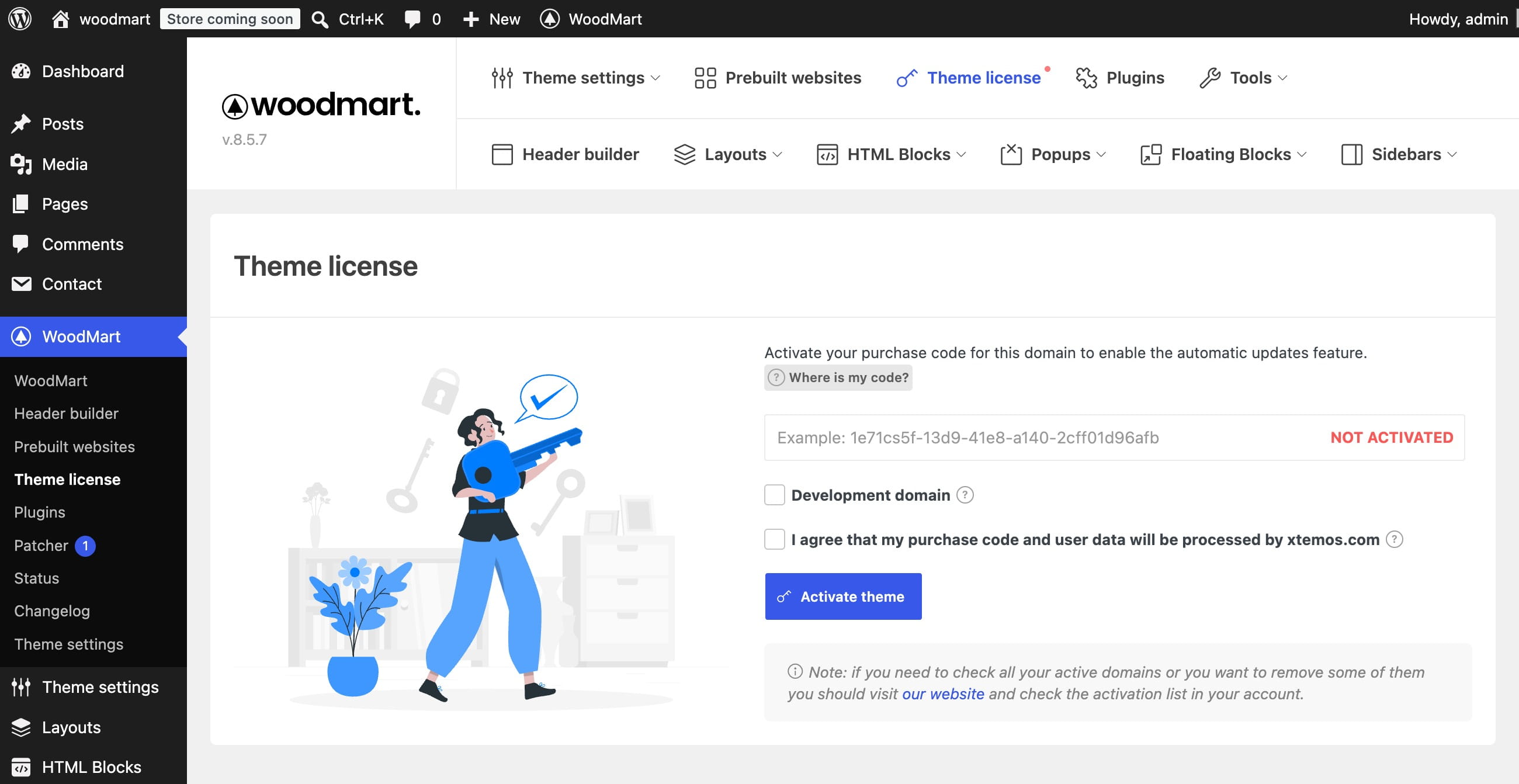Image resolution: width=1519 pixels, height=784 pixels.
Task: Click help icon beside xtemos.com agreement
Action: pos(1394,539)
